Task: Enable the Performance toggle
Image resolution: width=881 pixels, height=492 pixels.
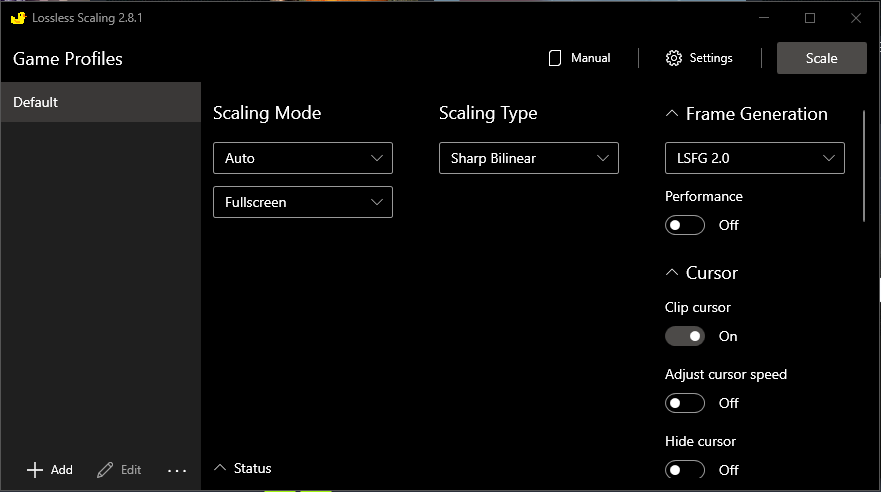Action: (685, 225)
